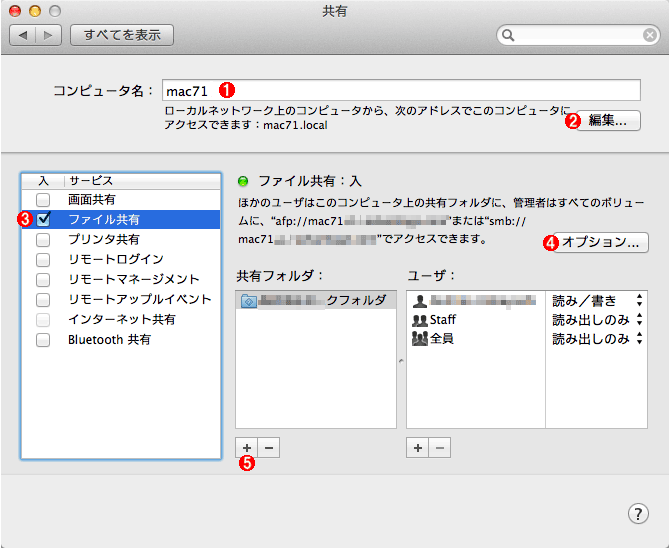
Task: Toggle the インターネット共有 checkbox
Action: [x=43, y=320]
